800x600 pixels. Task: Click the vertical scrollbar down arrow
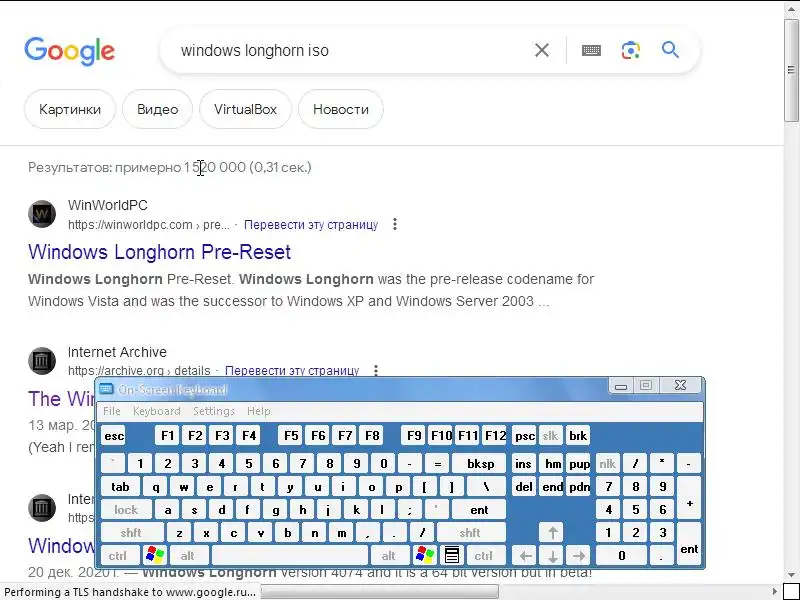pyautogui.click(x=791, y=576)
